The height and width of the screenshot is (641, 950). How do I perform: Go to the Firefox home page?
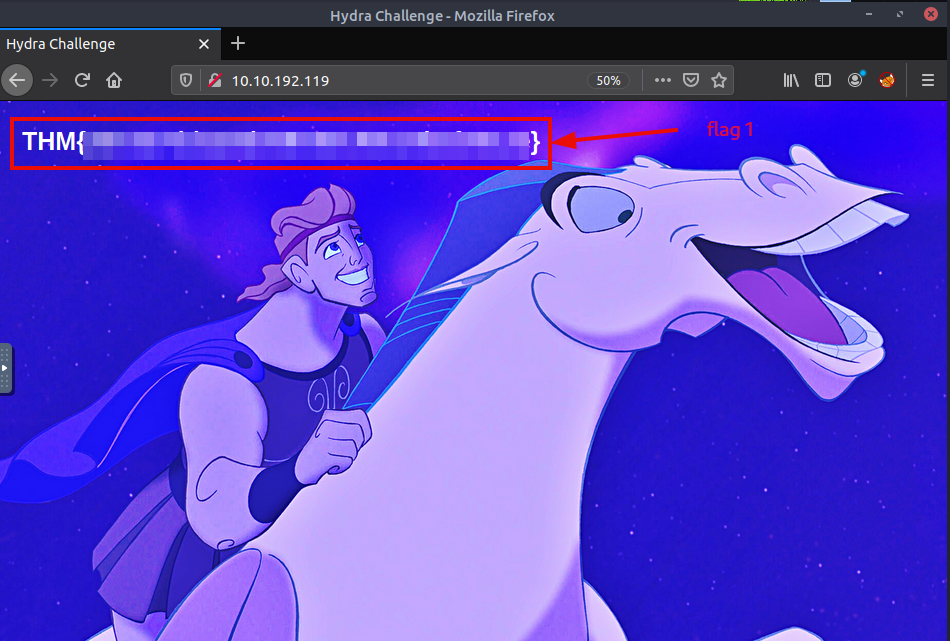tap(114, 80)
